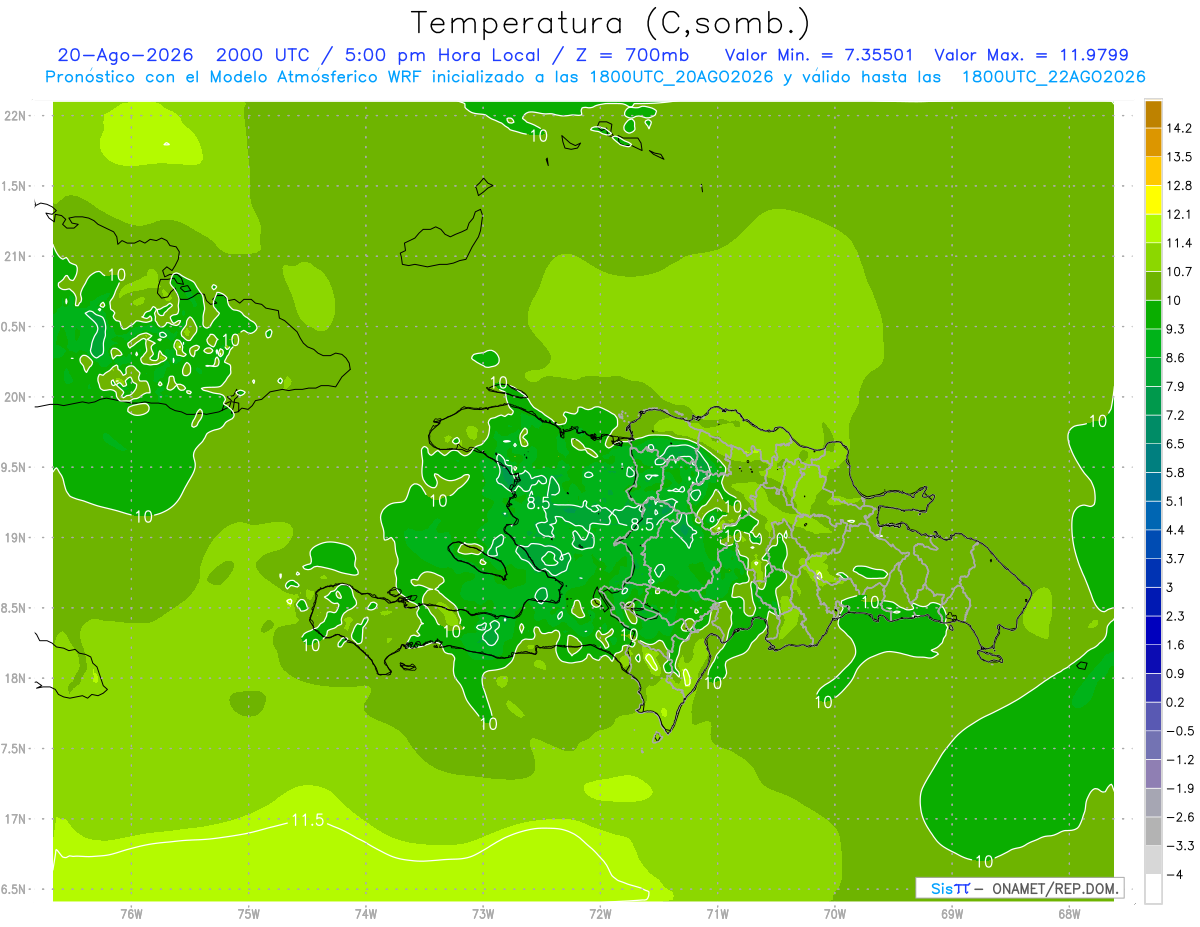The image size is (1200, 927).
Task: Click the 17N latitude axis label
Action: (x=17, y=820)
